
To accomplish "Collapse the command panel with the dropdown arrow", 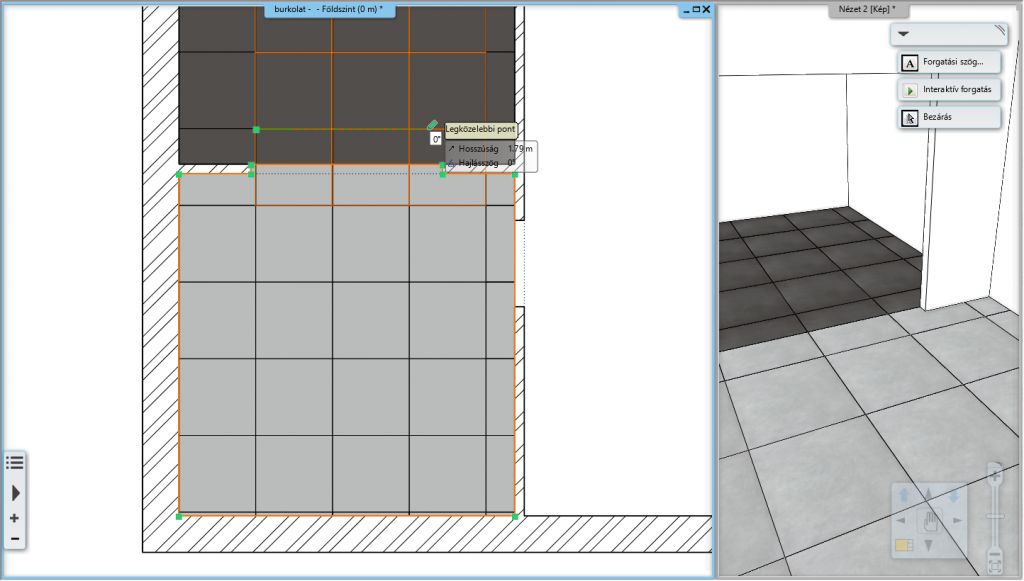I will [x=903, y=34].
